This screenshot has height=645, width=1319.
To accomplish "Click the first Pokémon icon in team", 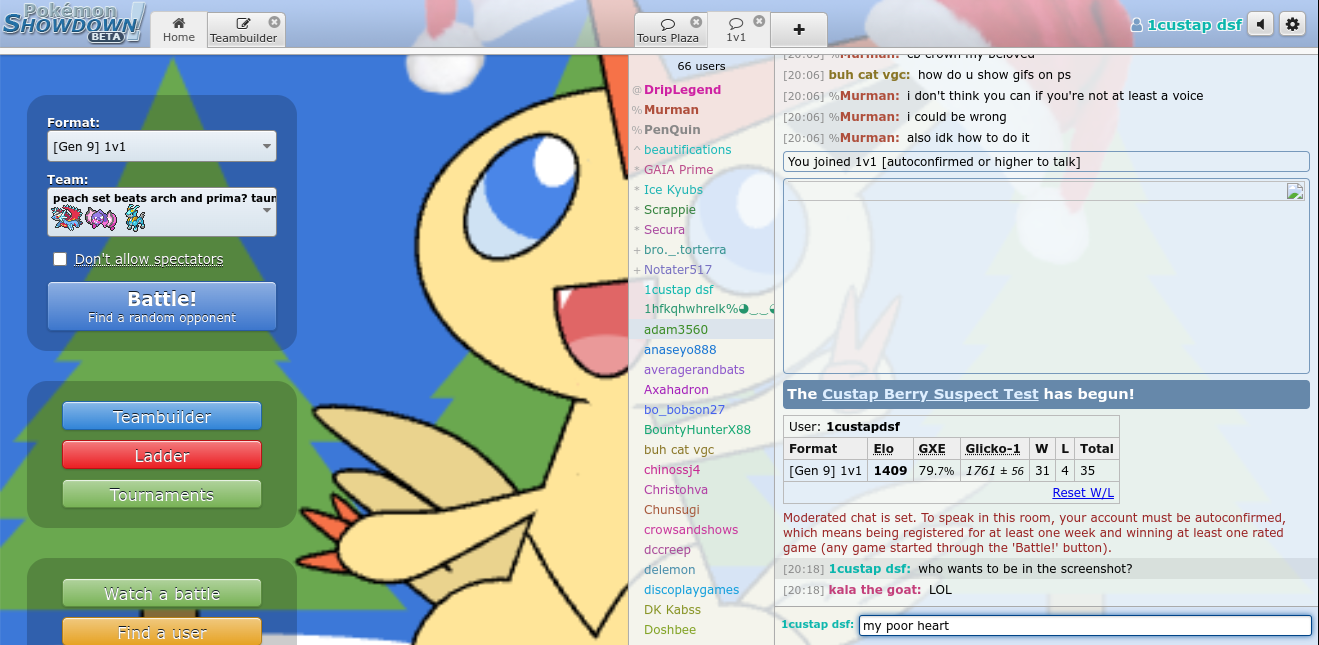I will tap(65, 218).
